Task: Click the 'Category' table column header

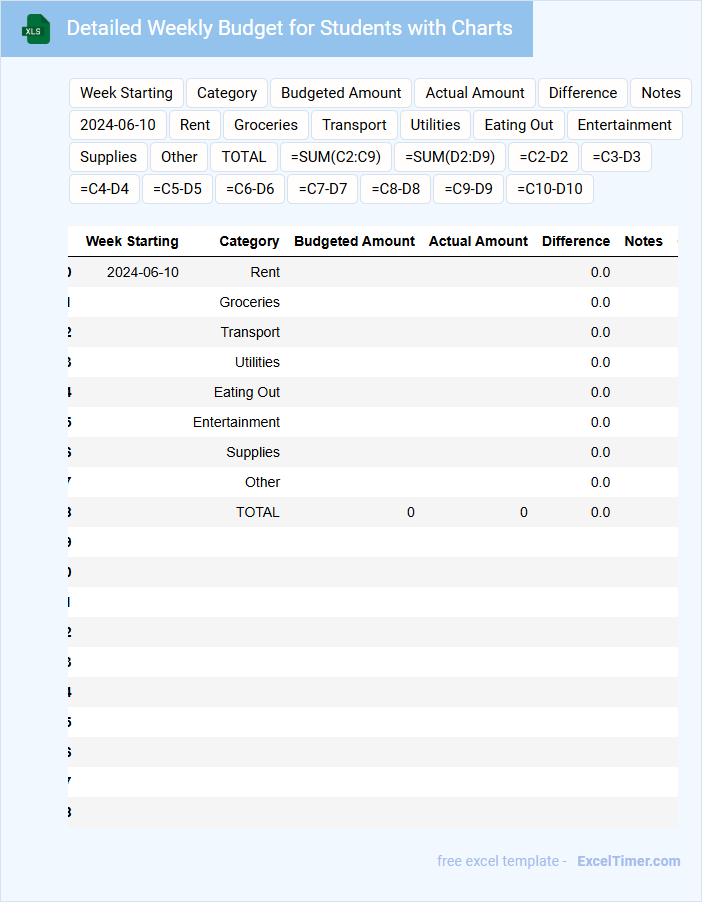Action: [249, 241]
